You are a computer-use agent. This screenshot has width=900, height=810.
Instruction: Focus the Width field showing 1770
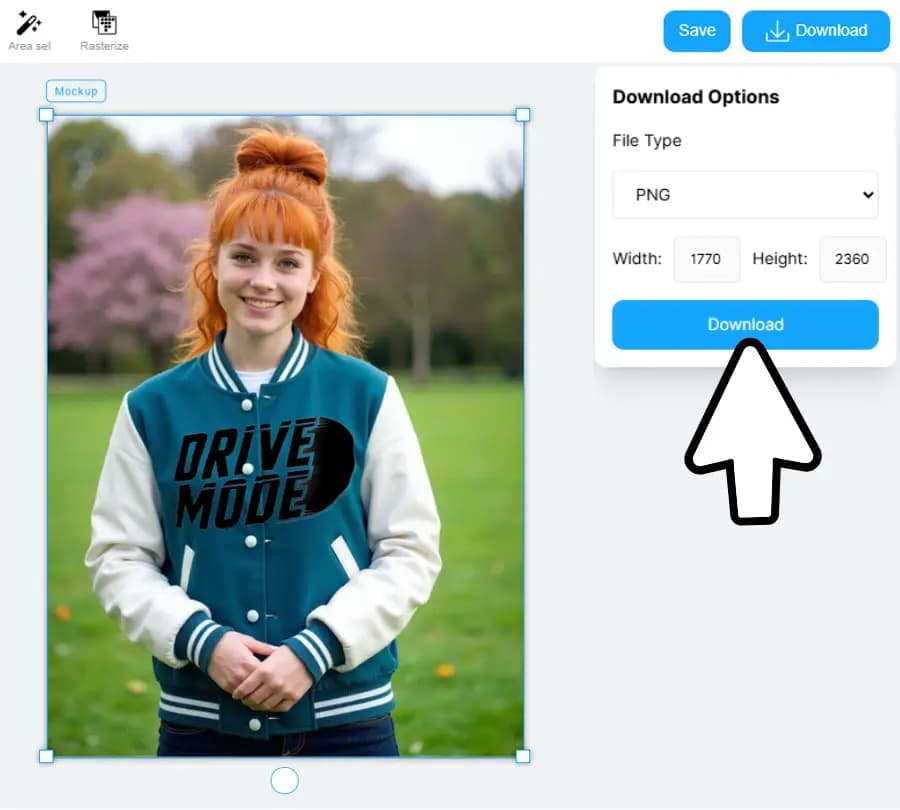[706, 259]
